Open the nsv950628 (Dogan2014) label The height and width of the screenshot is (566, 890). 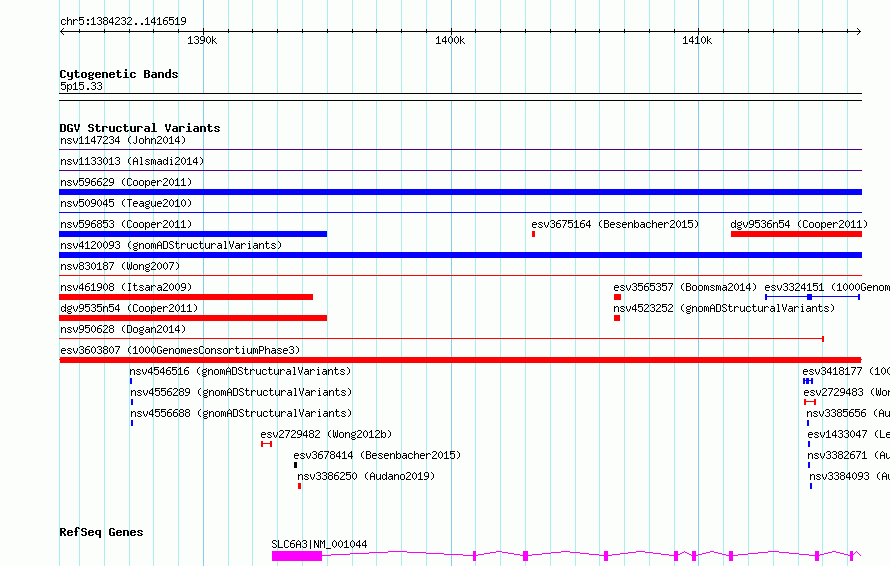pos(123,329)
